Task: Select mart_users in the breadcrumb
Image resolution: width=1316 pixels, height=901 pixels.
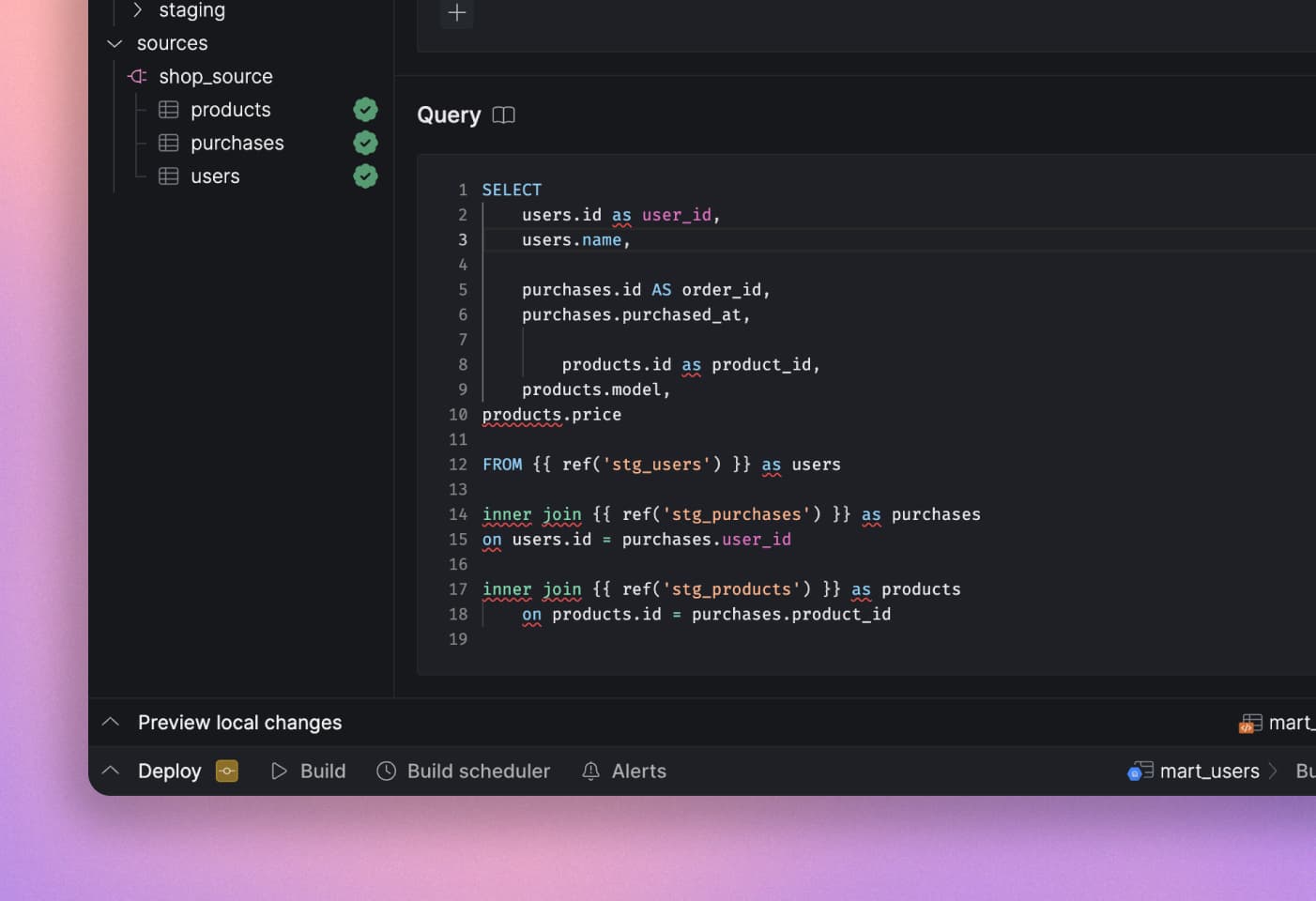Action: click(x=1210, y=771)
